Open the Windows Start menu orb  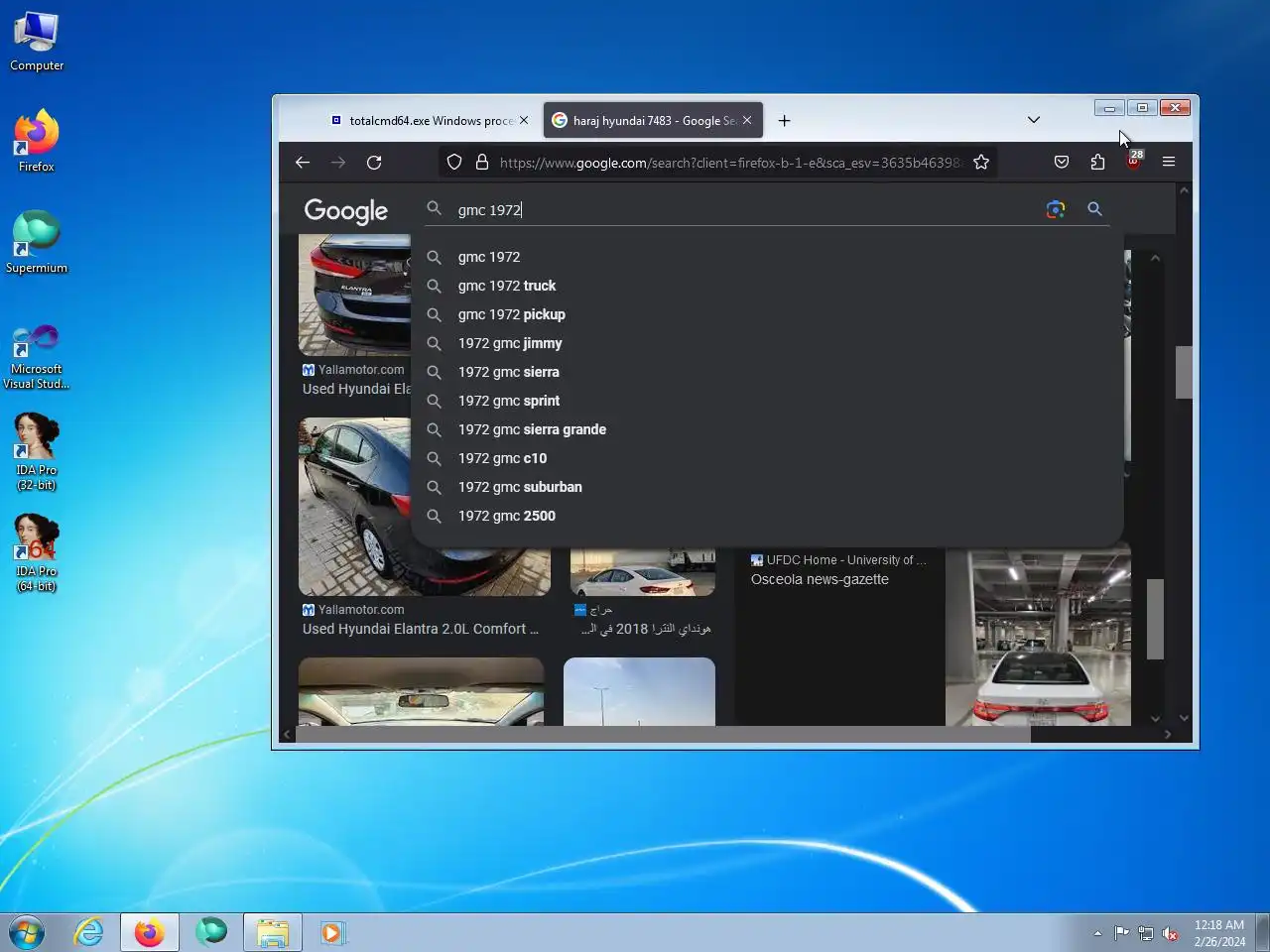[x=27, y=932]
